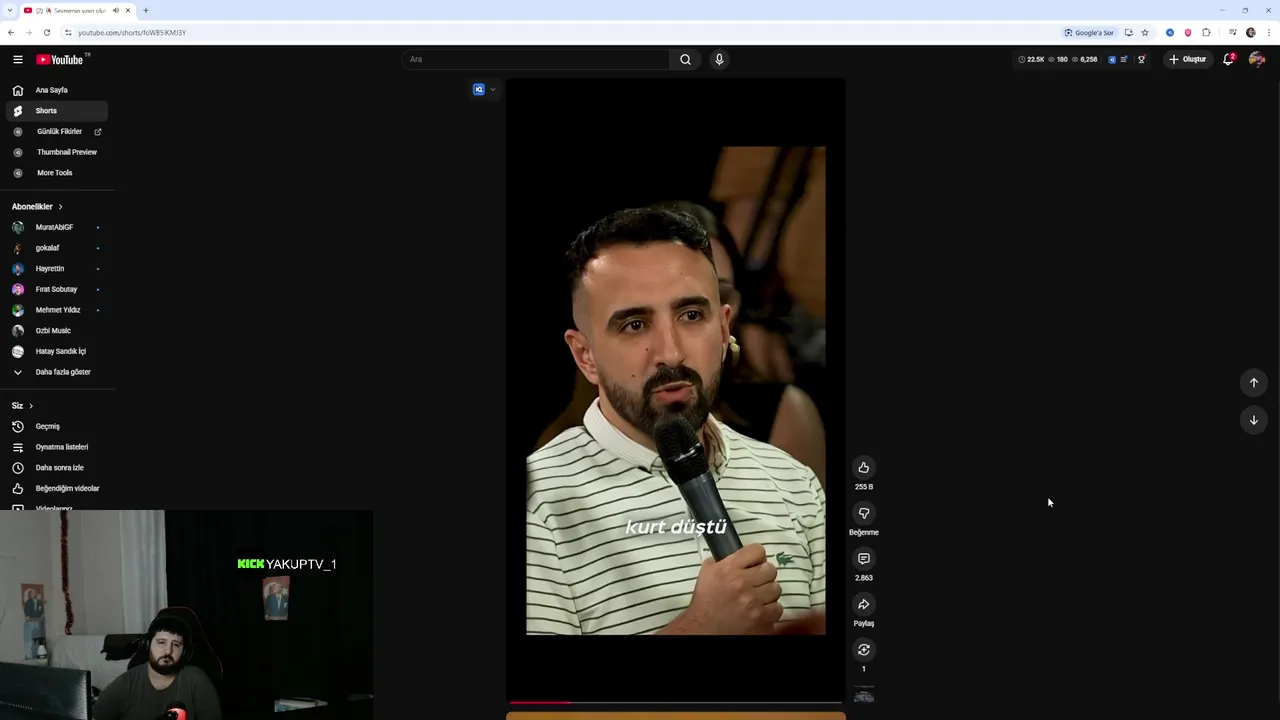Mute the tab via speaker icon

[x=116, y=10]
